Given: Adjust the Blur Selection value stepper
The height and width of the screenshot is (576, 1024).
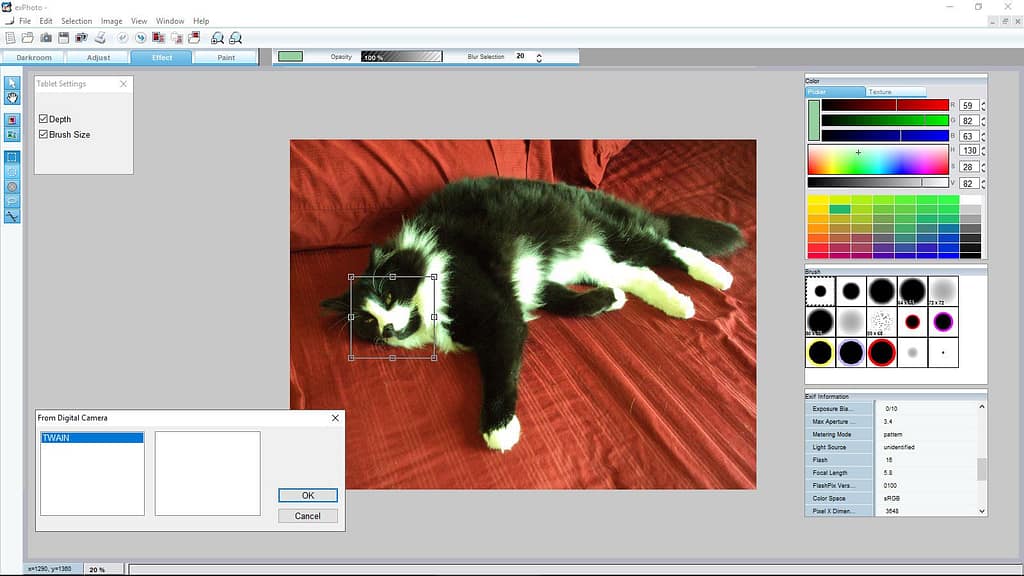Looking at the screenshot, I should click(x=539, y=57).
